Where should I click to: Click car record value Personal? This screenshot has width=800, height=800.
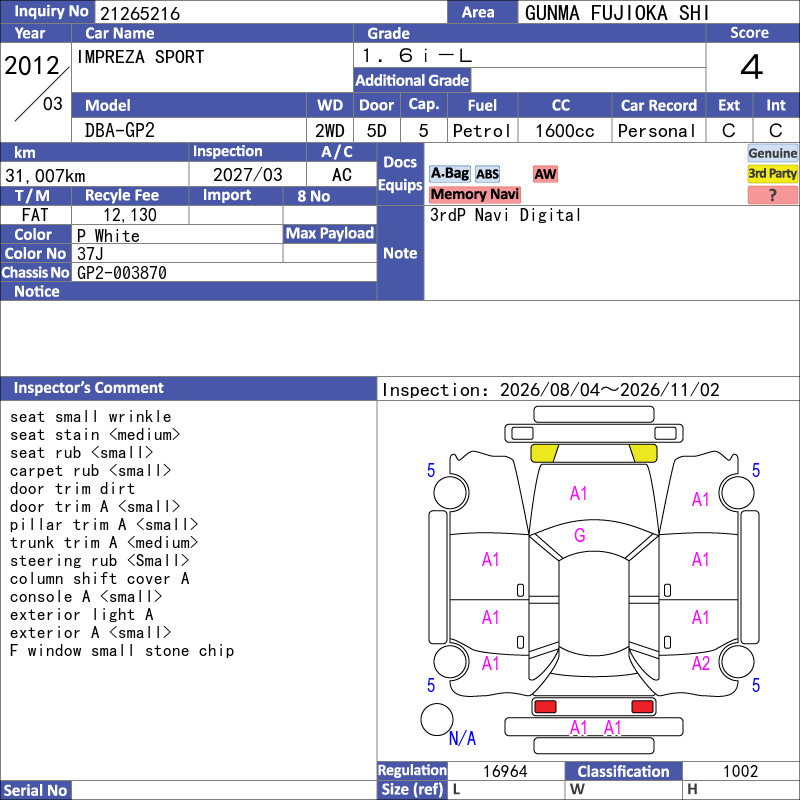tap(657, 131)
